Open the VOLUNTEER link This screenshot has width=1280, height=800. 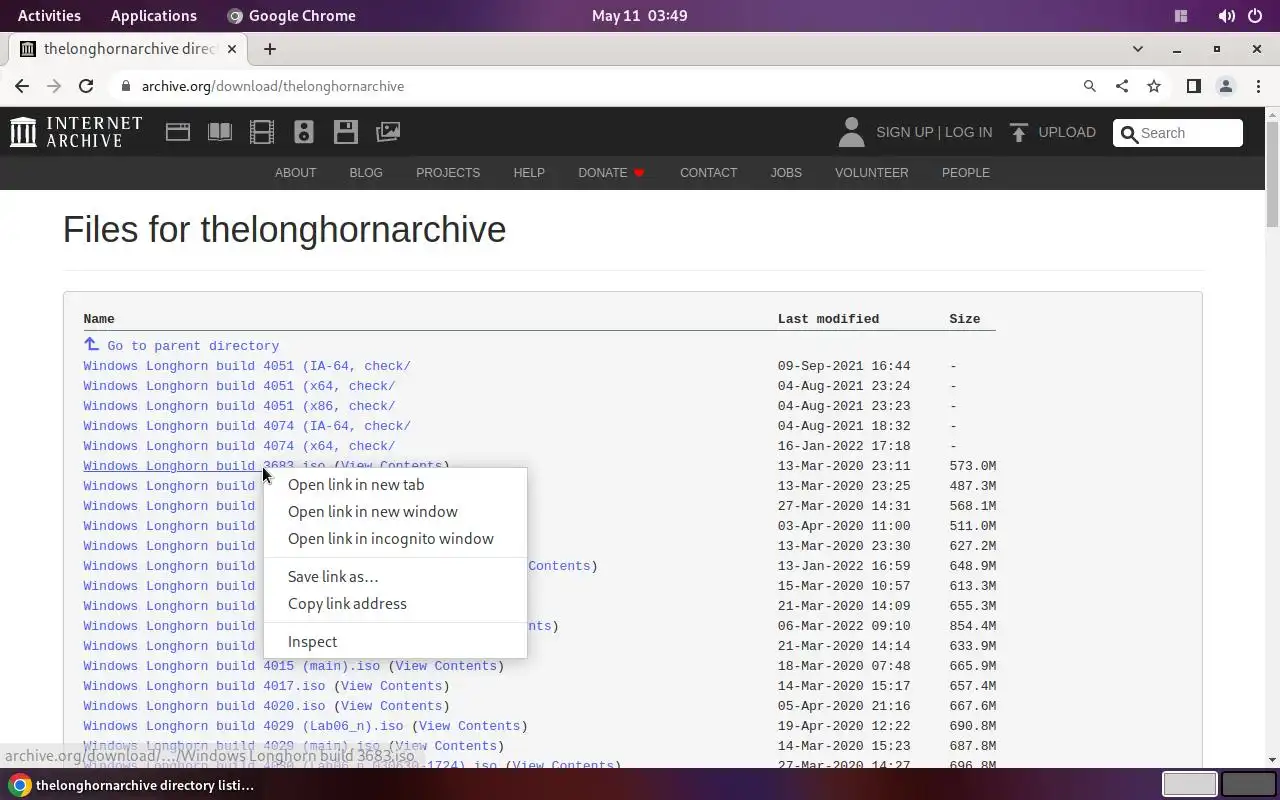click(872, 173)
